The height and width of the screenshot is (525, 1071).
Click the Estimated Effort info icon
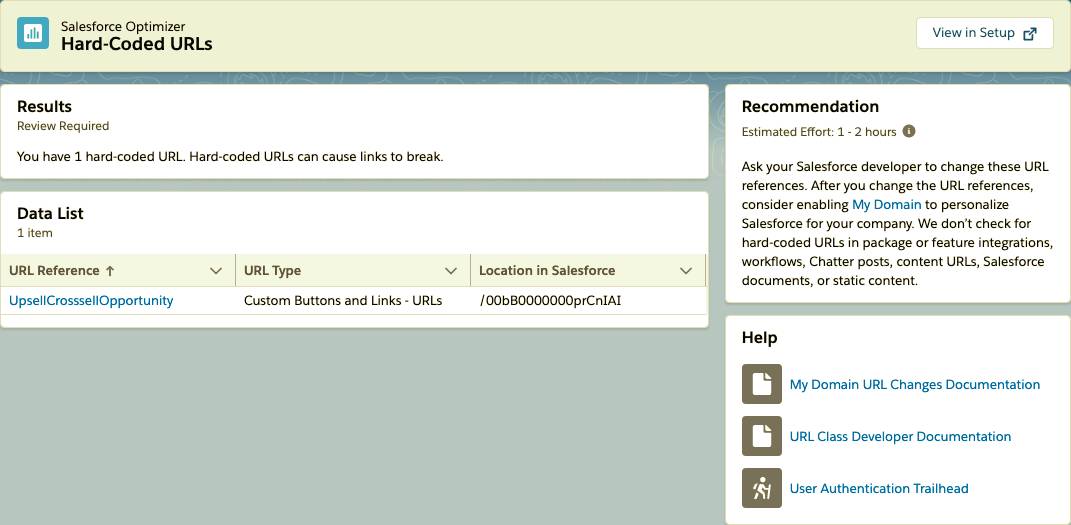tap(908, 131)
